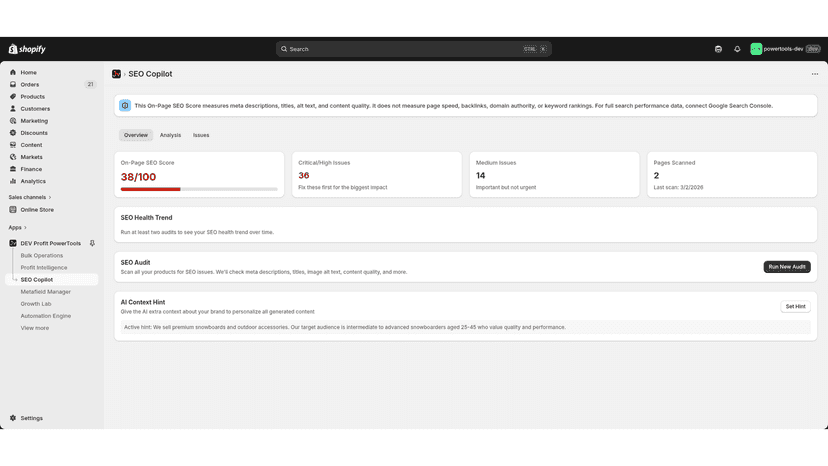Screen dimensions: 828x466
Task: Switch to the Issues tab
Action: 201,135
